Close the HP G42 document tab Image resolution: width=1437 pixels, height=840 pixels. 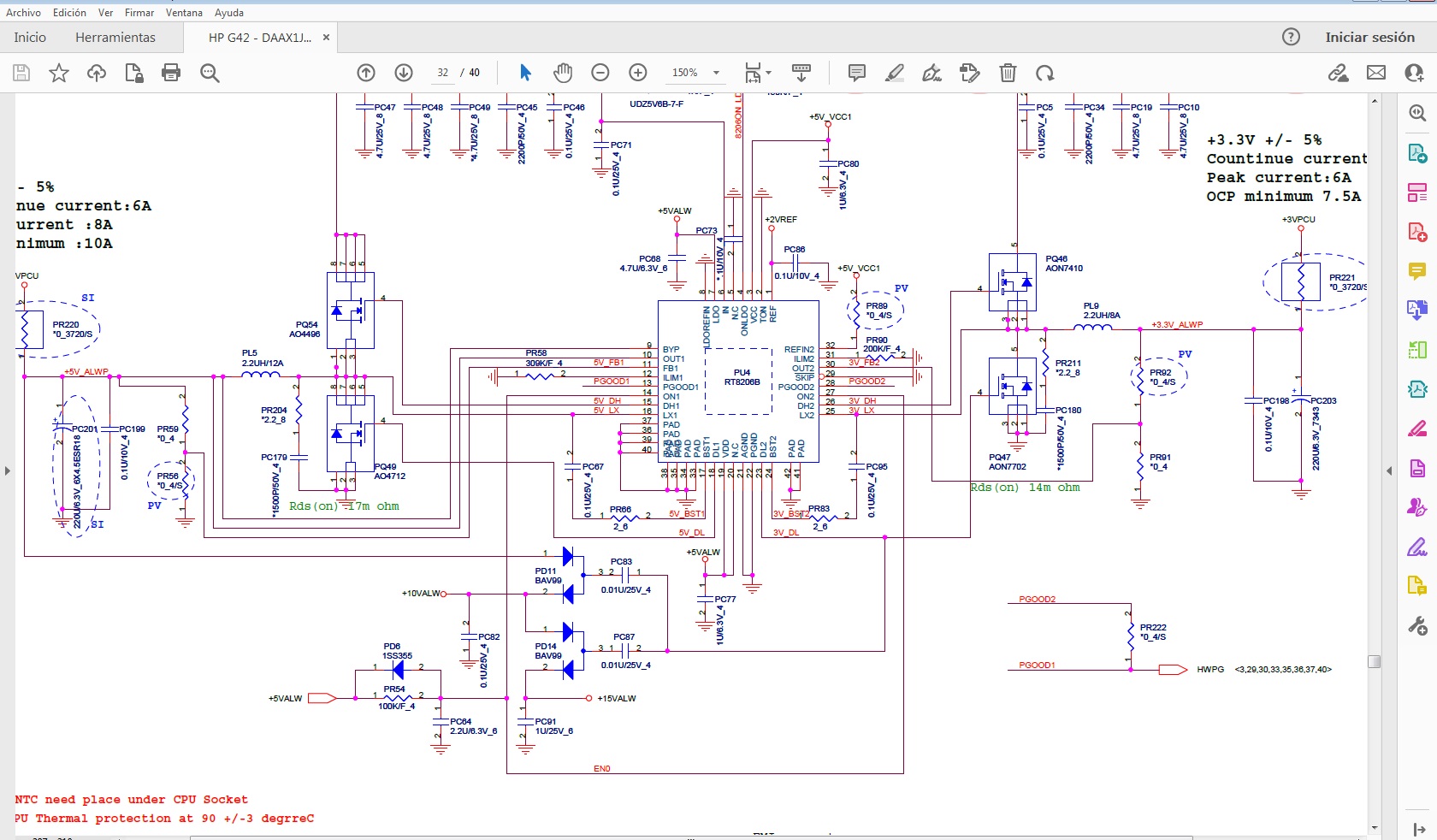(326, 38)
